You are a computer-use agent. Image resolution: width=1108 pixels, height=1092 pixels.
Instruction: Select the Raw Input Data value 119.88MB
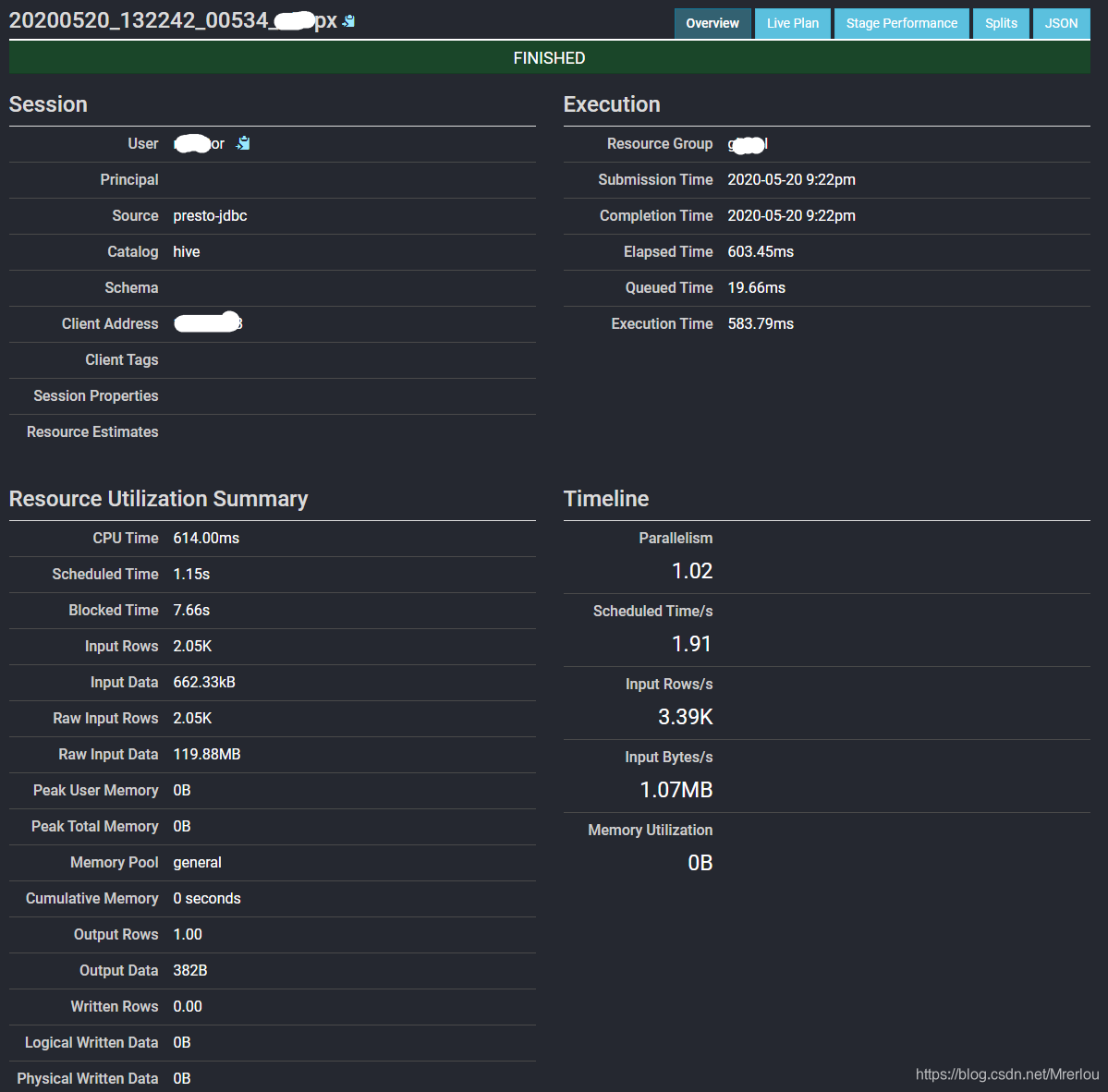pos(207,755)
